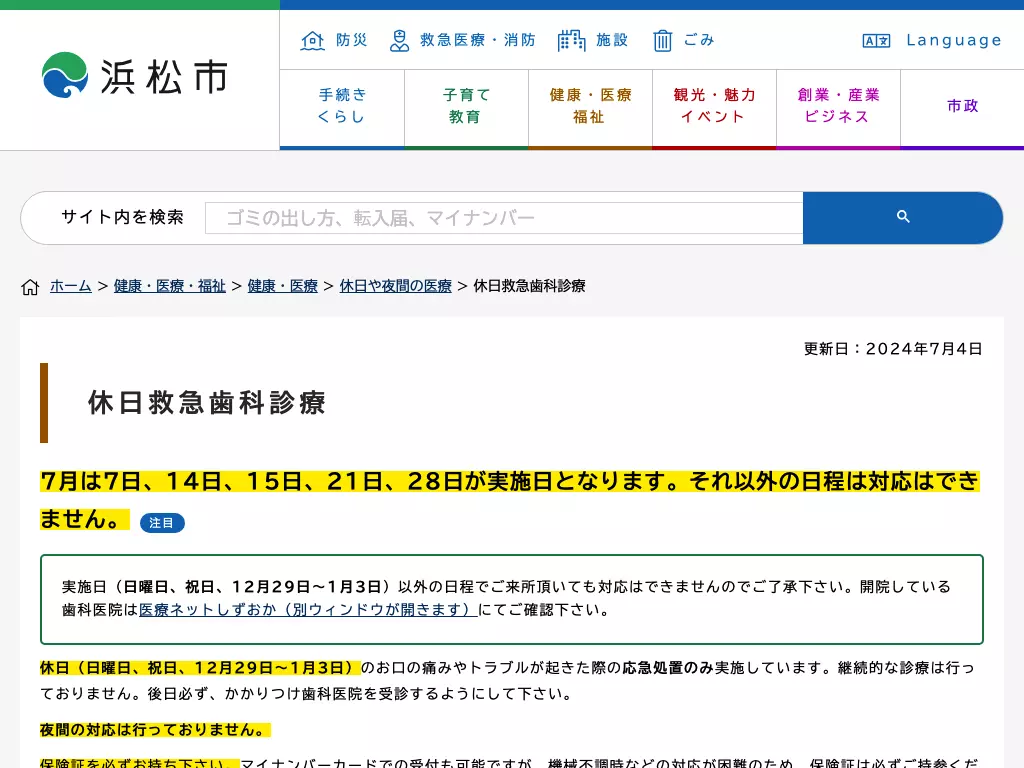The width and height of the screenshot is (1024, 768).
Task: Click the ごみ trash can icon
Action: tap(662, 40)
